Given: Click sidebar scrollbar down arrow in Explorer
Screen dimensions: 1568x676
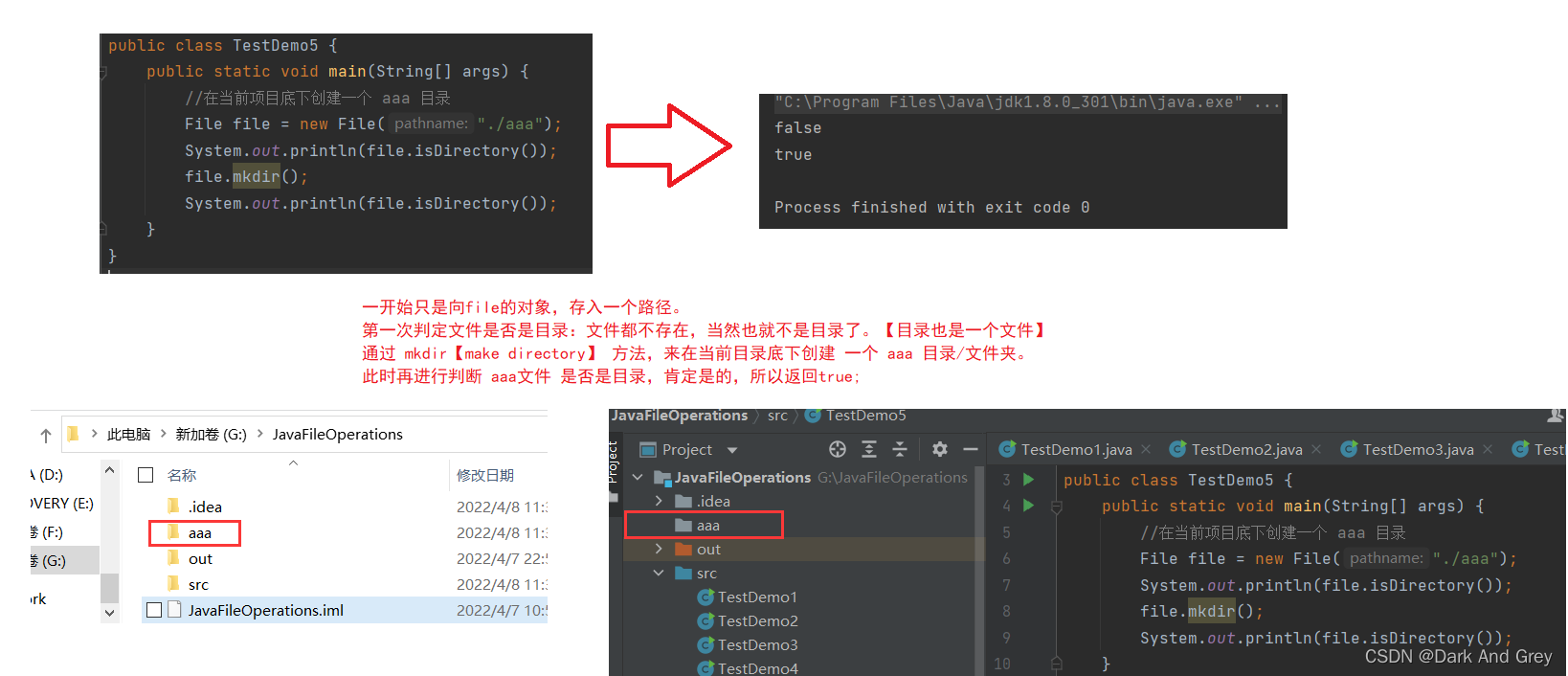Looking at the screenshot, I should [x=109, y=613].
